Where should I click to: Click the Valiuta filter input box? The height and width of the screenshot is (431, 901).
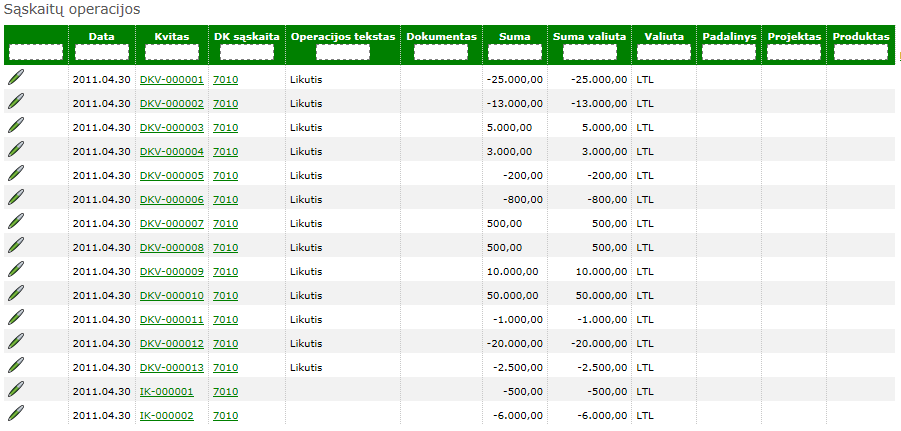point(664,52)
